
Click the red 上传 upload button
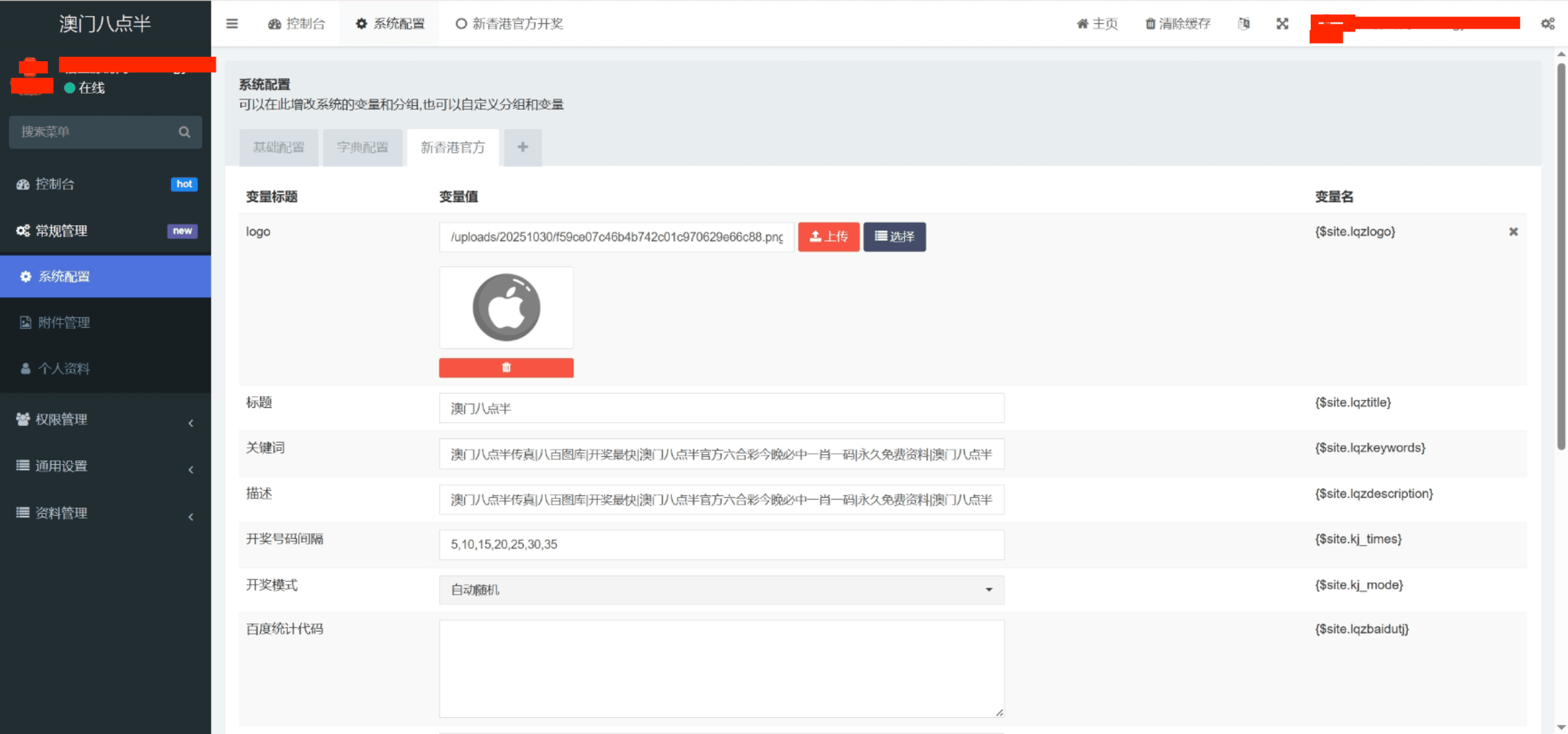pyautogui.click(x=828, y=236)
